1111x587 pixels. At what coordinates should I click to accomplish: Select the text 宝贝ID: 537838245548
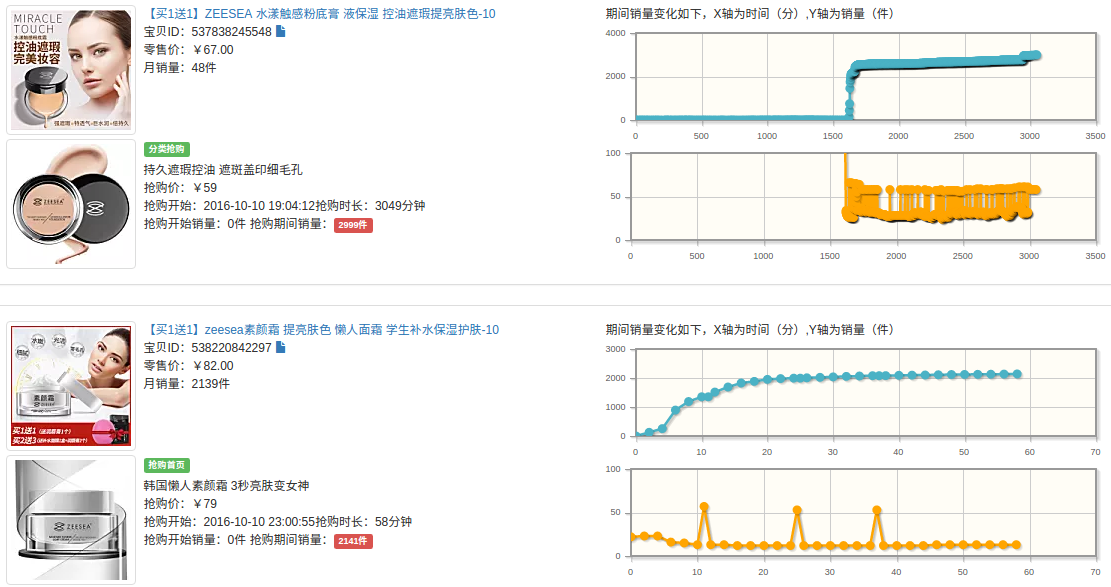click(208, 32)
